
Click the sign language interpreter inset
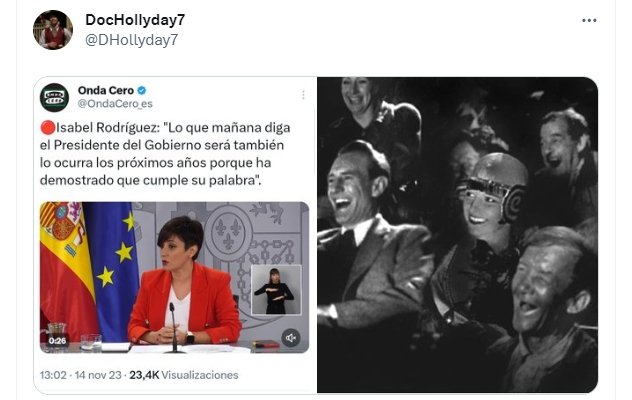(x=276, y=290)
